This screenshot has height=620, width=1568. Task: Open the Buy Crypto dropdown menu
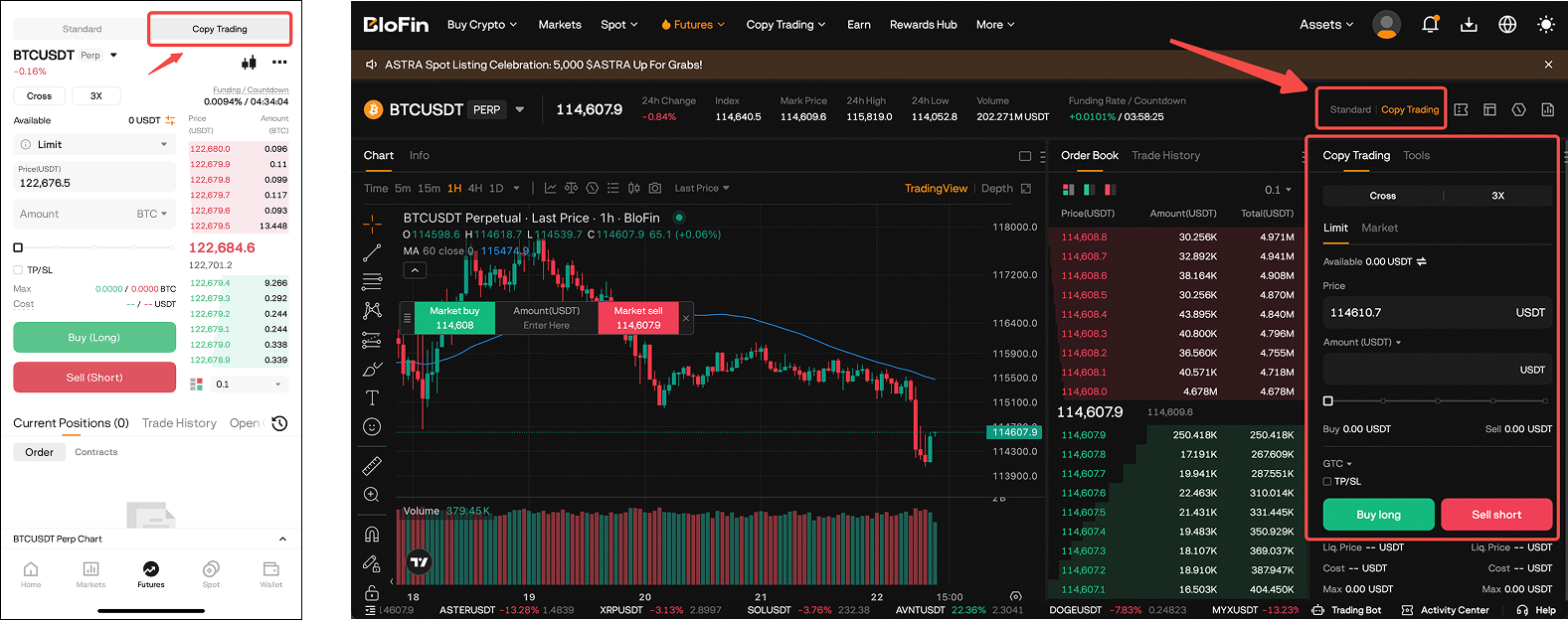(482, 25)
